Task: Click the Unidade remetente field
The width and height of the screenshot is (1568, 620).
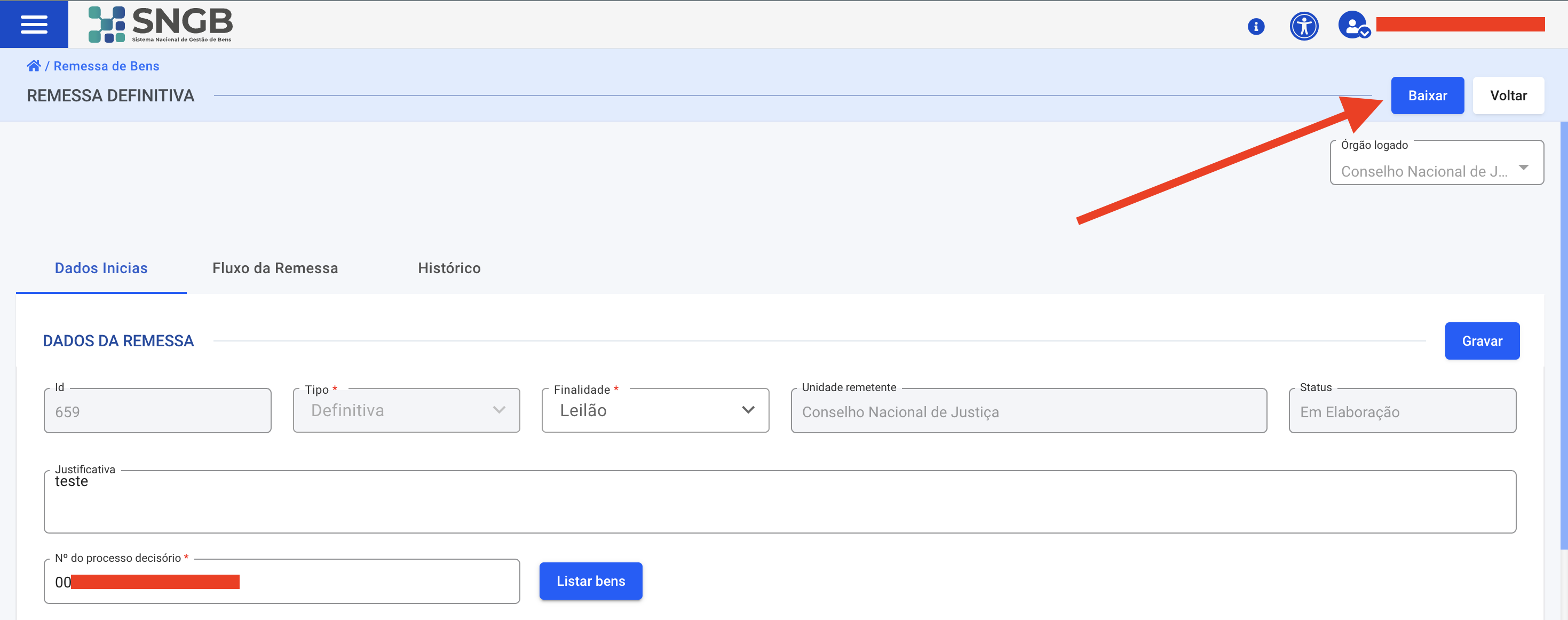Action: click(x=1028, y=411)
